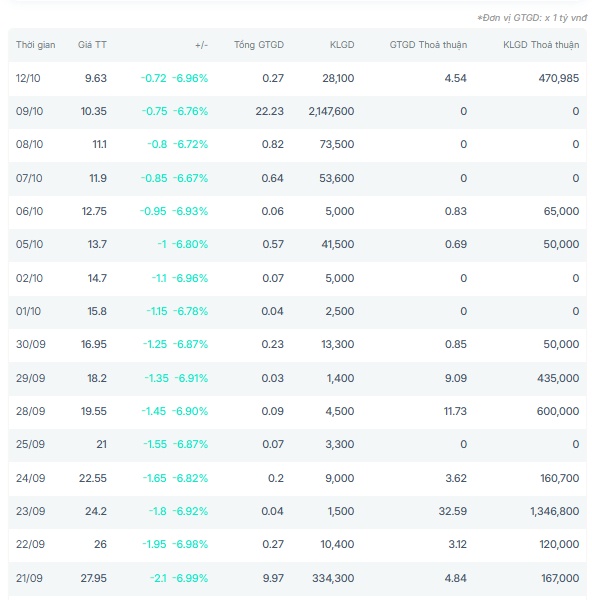The width and height of the screenshot is (592, 600).
Task: Select the 06/10 row date
Action: pyautogui.click(x=29, y=211)
